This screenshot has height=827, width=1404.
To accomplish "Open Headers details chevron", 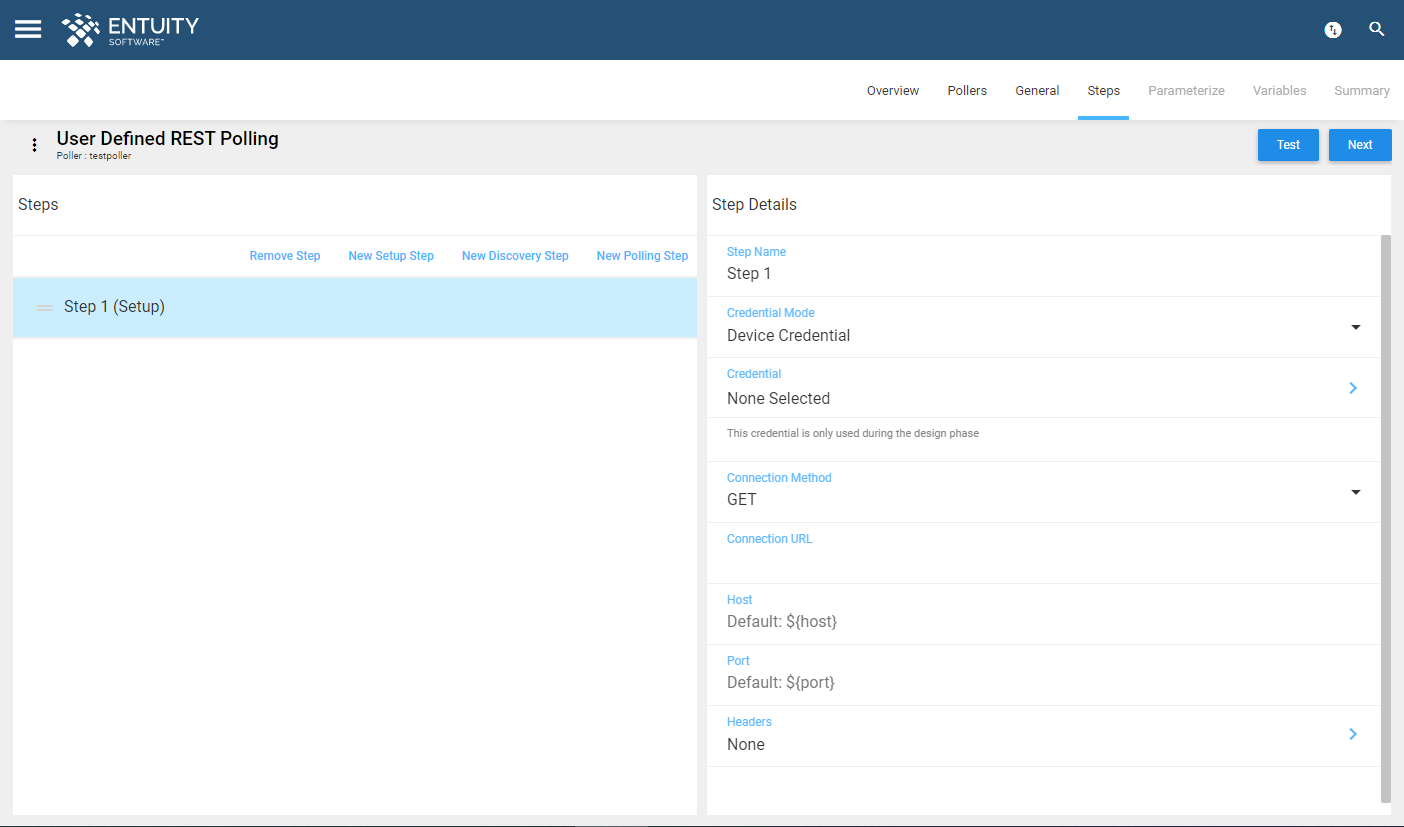I will (1353, 734).
